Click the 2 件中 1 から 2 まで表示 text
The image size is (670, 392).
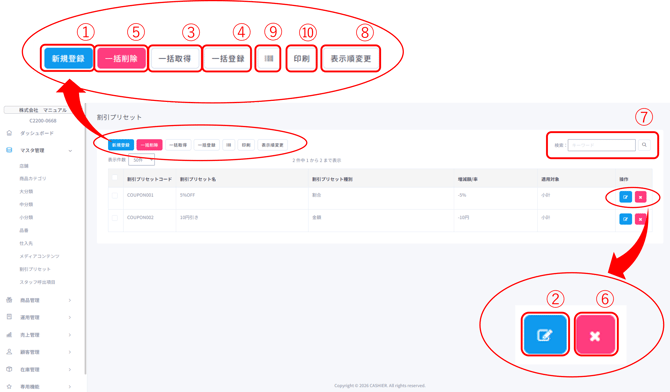tap(317, 160)
